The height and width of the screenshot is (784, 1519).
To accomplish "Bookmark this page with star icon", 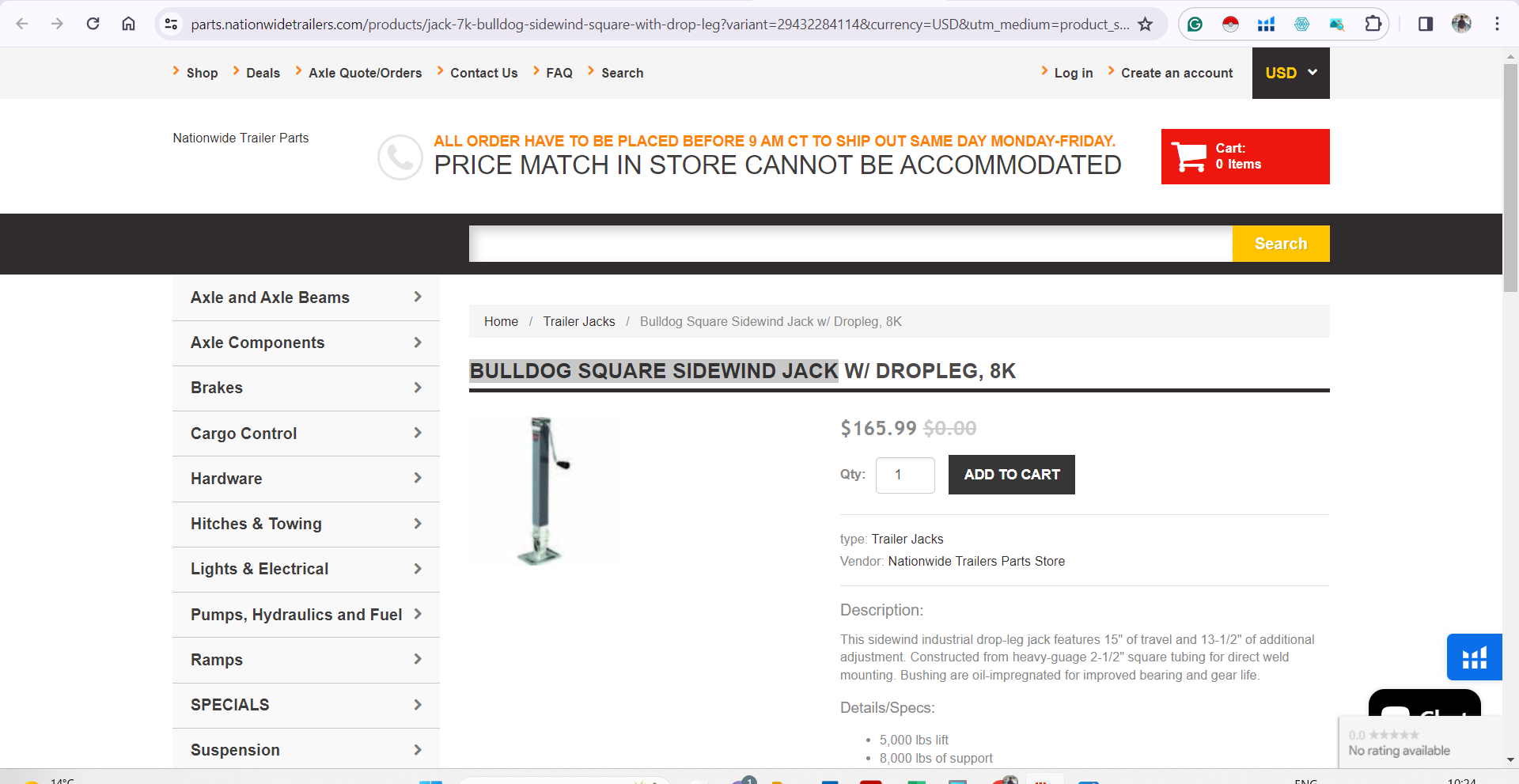I will point(1145,25).
